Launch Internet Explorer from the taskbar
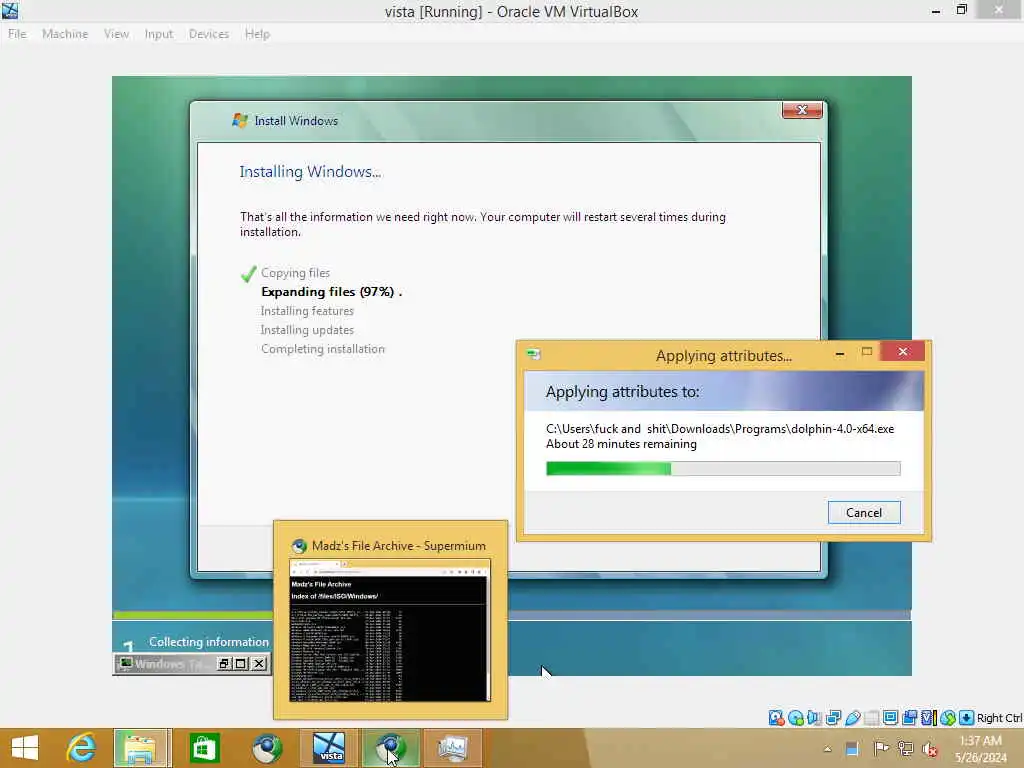The width and height of the screenshot is (1024, 768). pos(82,748)
